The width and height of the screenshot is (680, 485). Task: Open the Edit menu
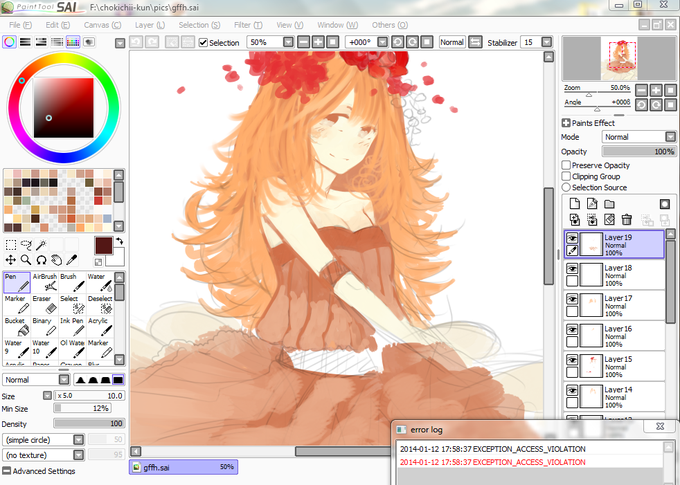click(58, 25)
